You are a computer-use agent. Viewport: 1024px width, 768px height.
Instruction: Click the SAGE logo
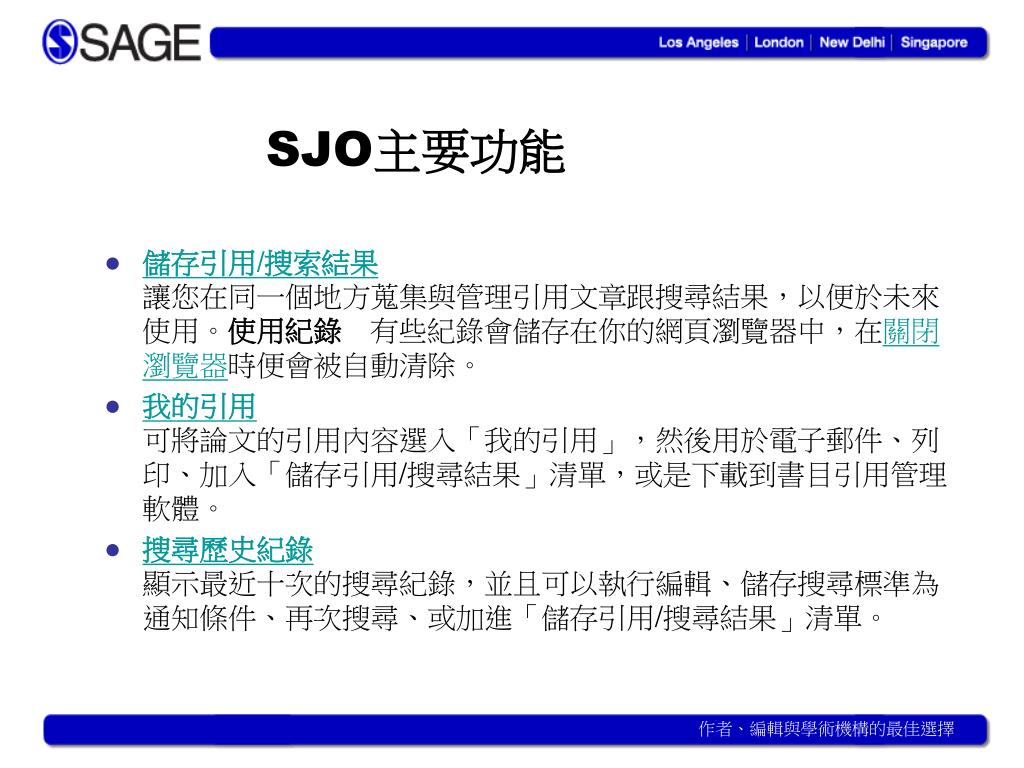(x=121, y=42)
